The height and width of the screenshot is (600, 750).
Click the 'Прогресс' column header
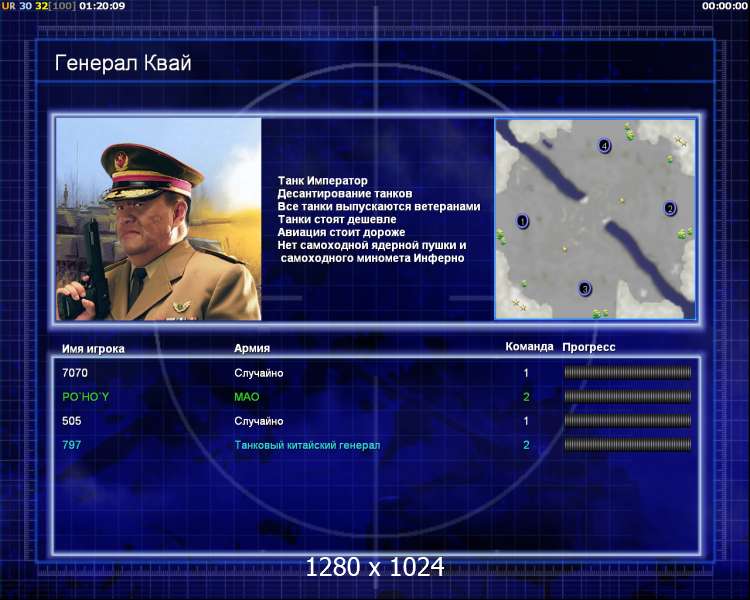click(589, 347)
